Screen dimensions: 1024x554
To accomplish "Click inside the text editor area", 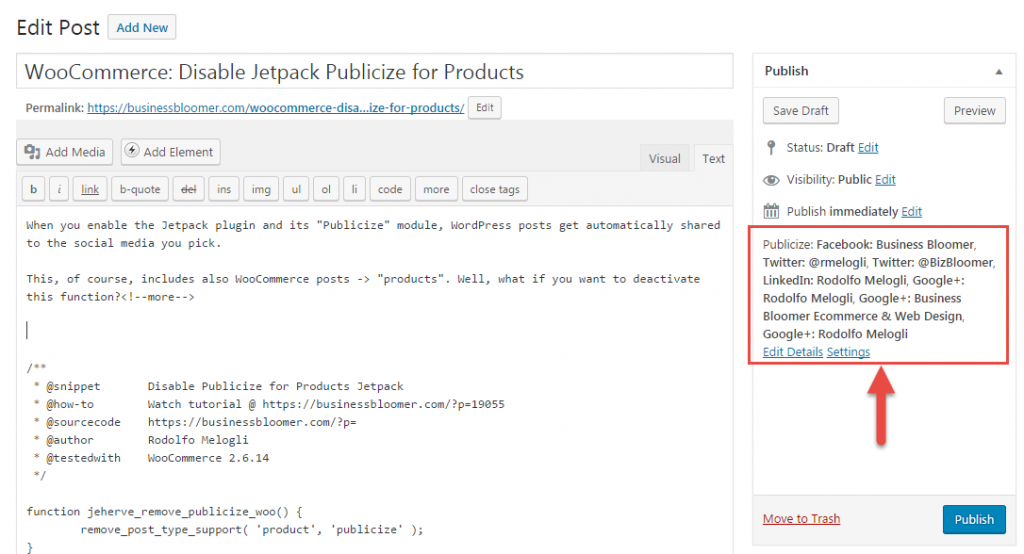I will 375,382.
